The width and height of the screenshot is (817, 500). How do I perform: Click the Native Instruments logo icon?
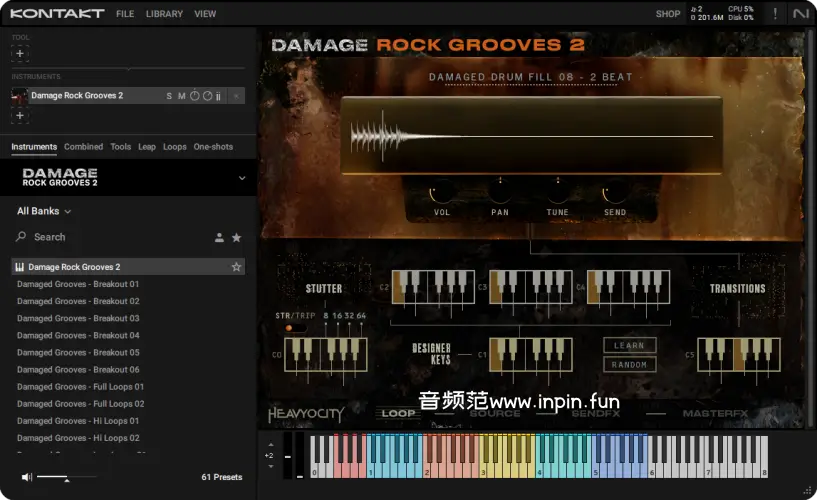tap(800, 14)
